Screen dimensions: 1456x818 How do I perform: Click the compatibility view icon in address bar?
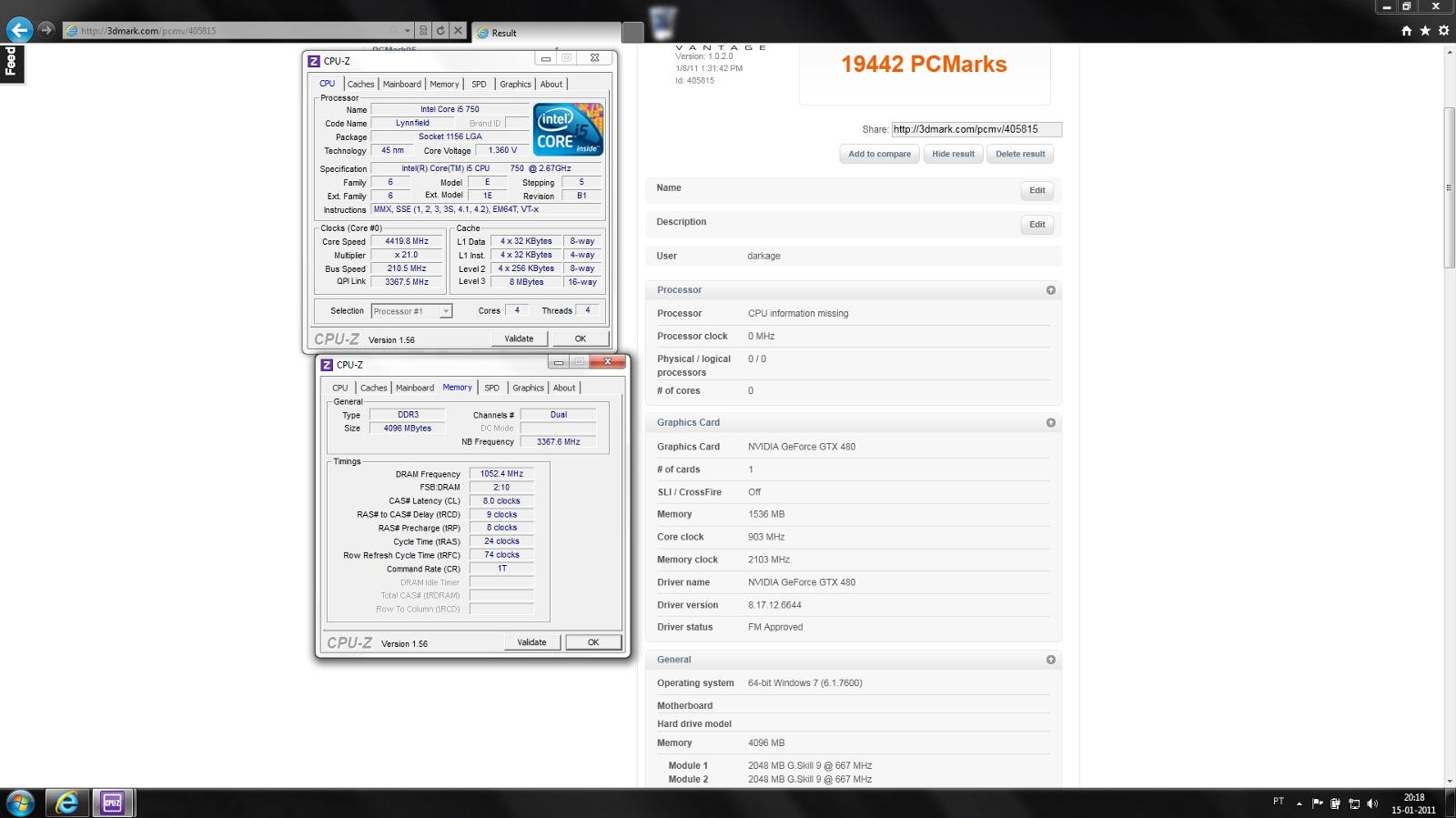tap(423, 30)
